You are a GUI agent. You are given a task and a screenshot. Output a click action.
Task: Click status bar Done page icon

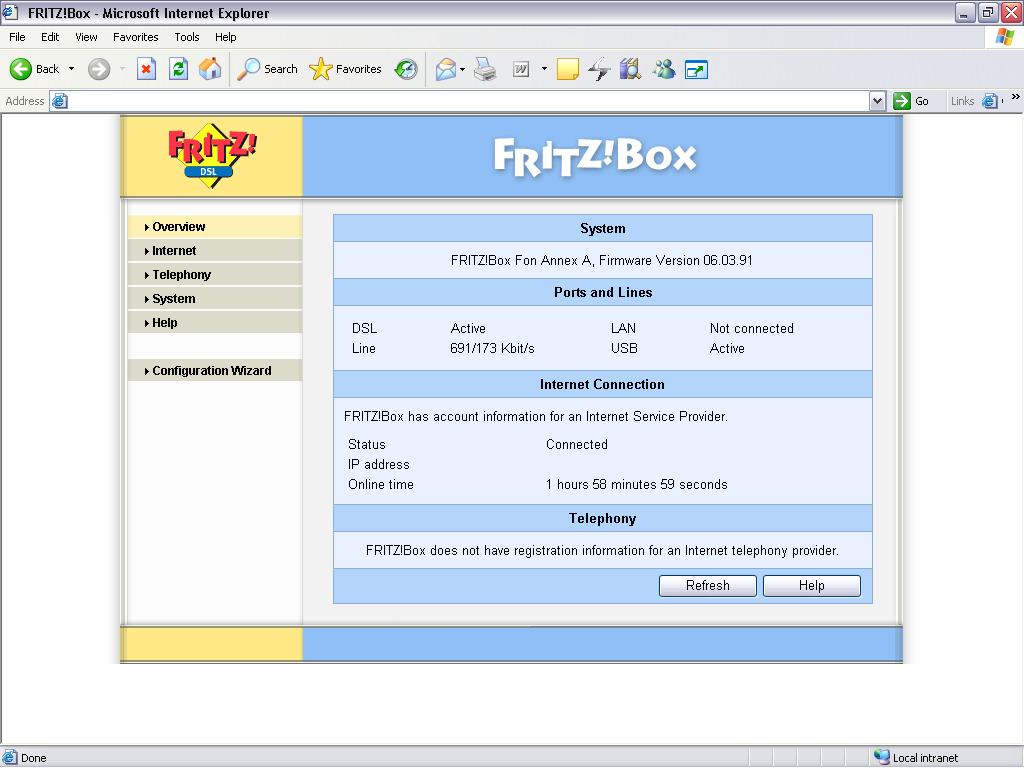10,758
